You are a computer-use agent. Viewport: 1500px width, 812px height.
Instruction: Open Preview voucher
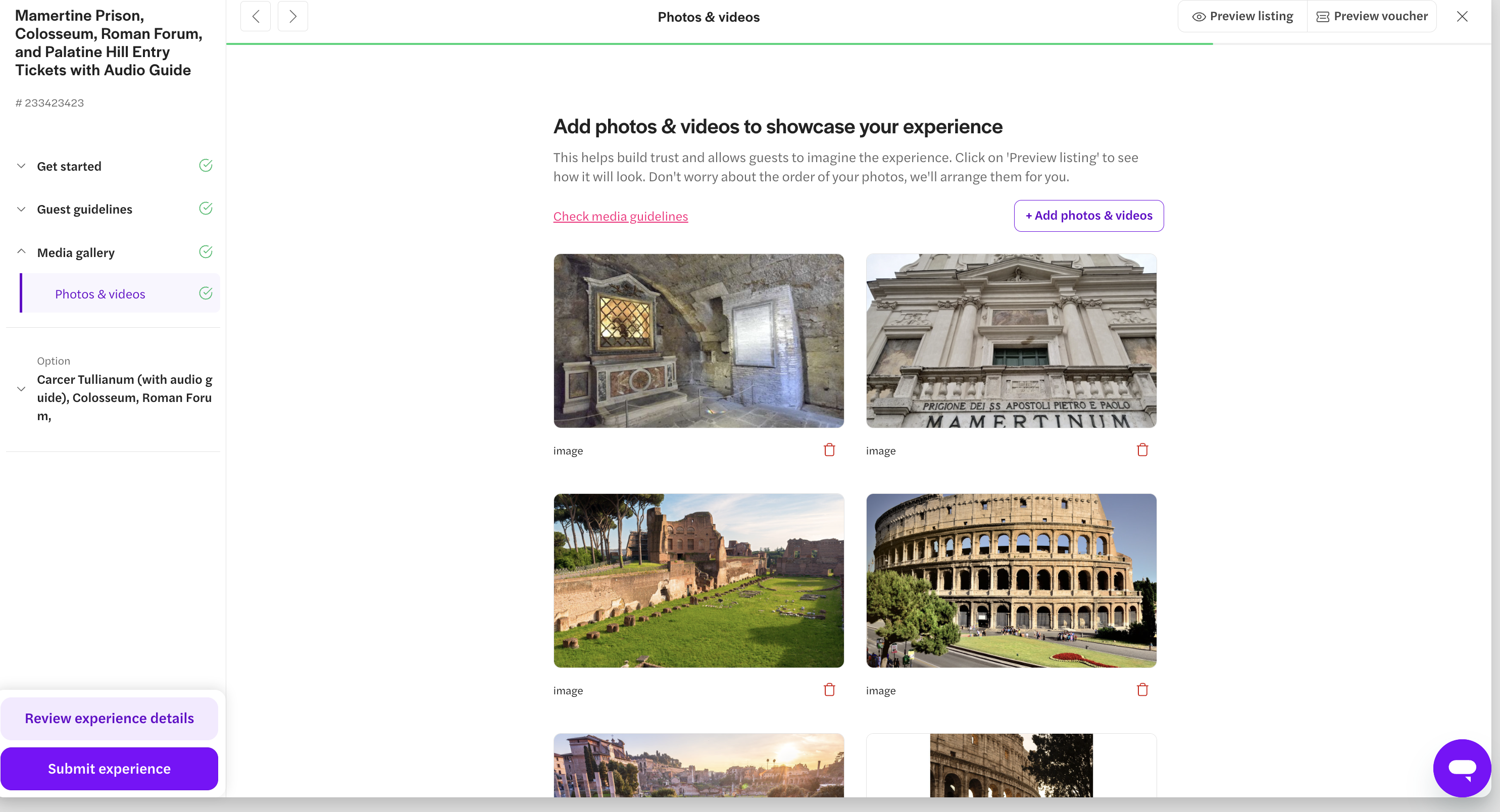(x=1372, y=16)
